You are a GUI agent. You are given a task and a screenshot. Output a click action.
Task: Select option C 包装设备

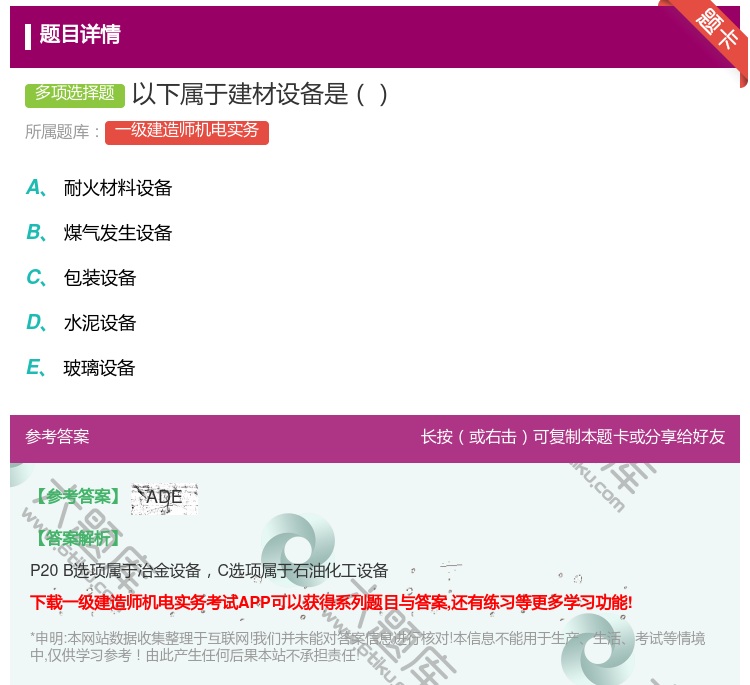[x=81, y=278]
